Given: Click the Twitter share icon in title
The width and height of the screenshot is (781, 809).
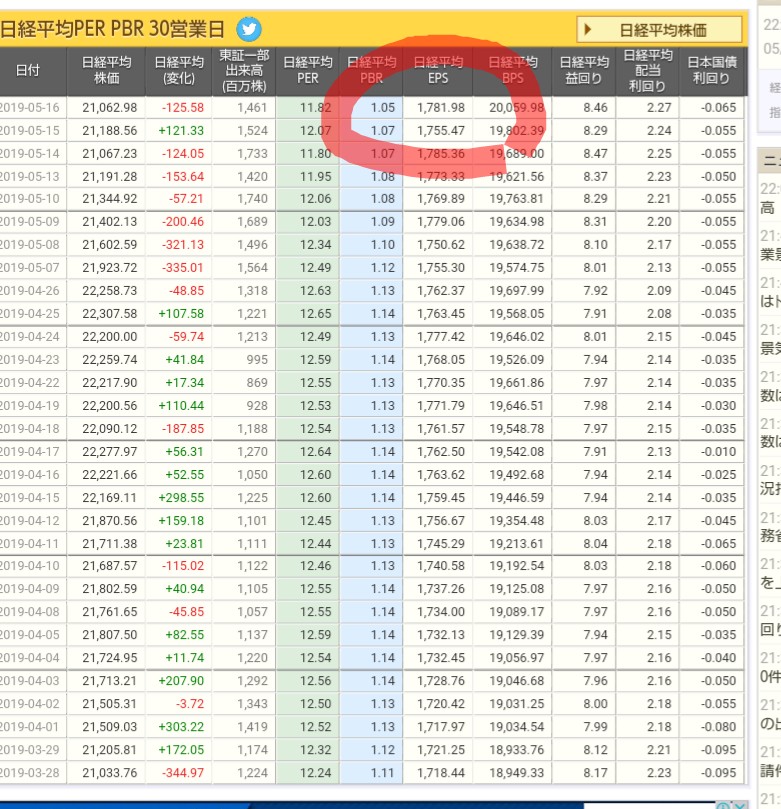Looking at the screenshot, I should click(249, 29).
